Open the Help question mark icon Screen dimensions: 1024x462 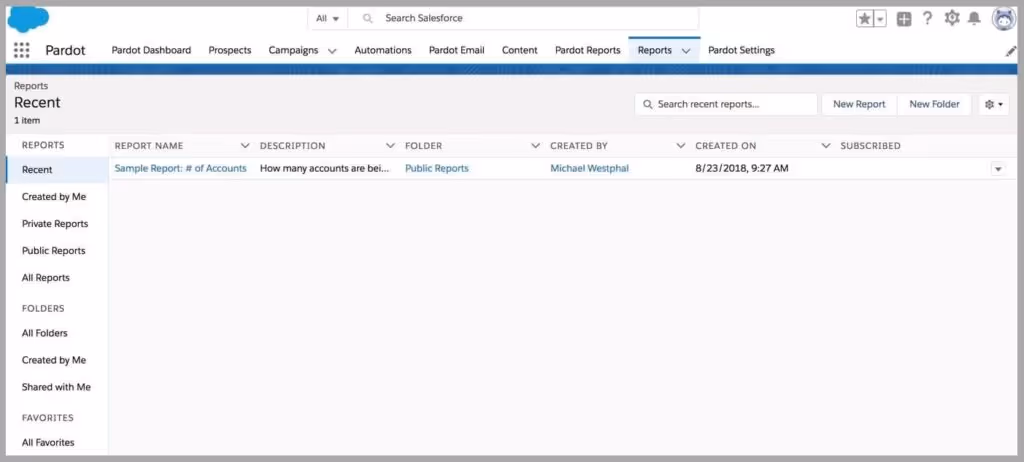pos(927,18)
